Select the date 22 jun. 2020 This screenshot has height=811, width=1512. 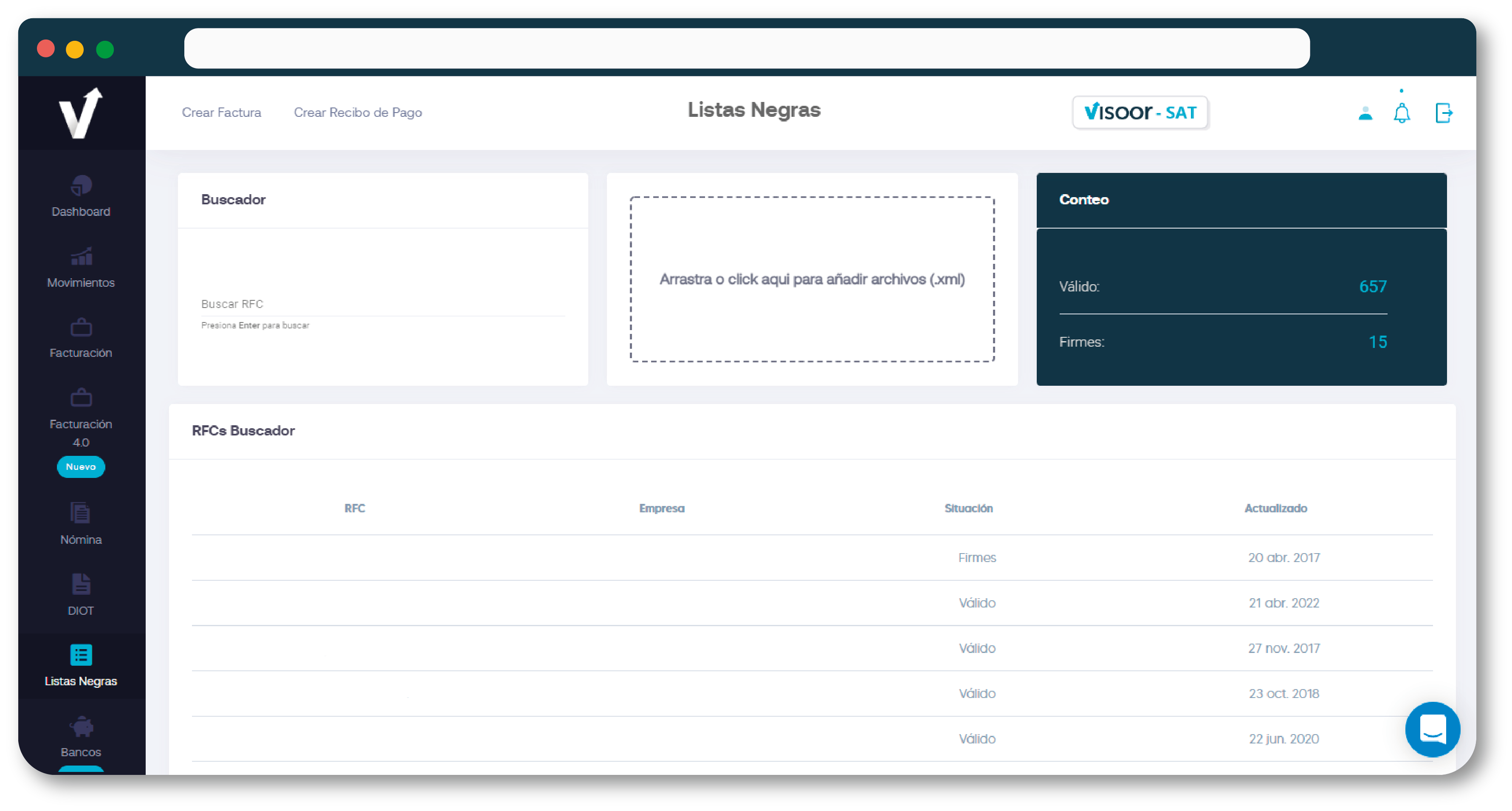pyautogui.click(x=1284, y=739)
